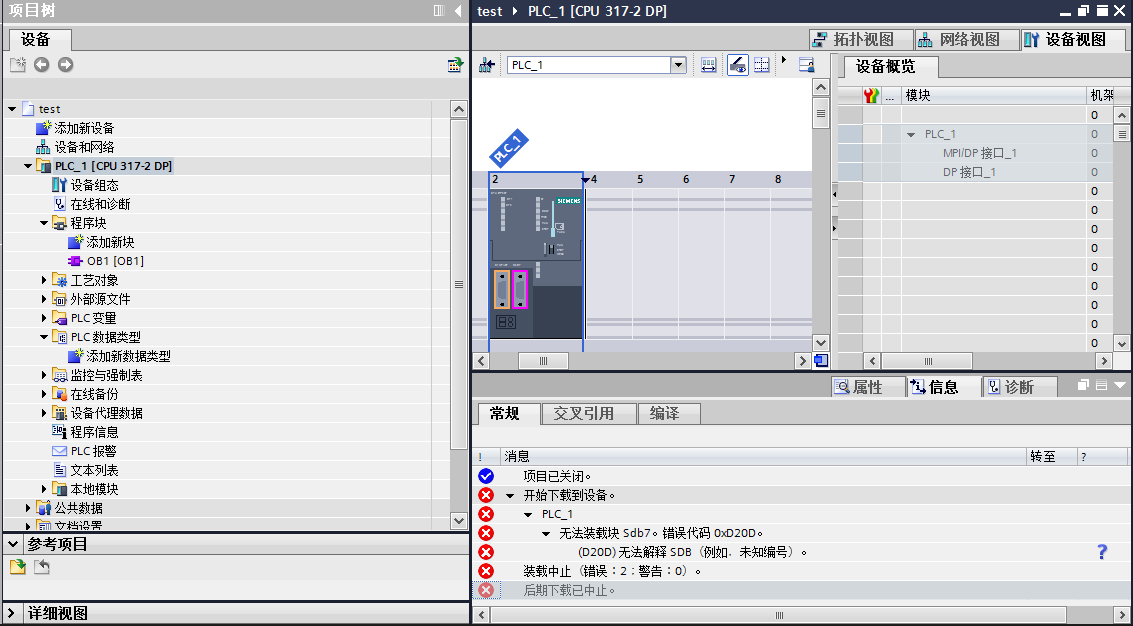The height and width of the screenshot is (626, 1133).
Task: Collapse 无法装载块 Sdb7 message
Action: click(x=546, y=533)
